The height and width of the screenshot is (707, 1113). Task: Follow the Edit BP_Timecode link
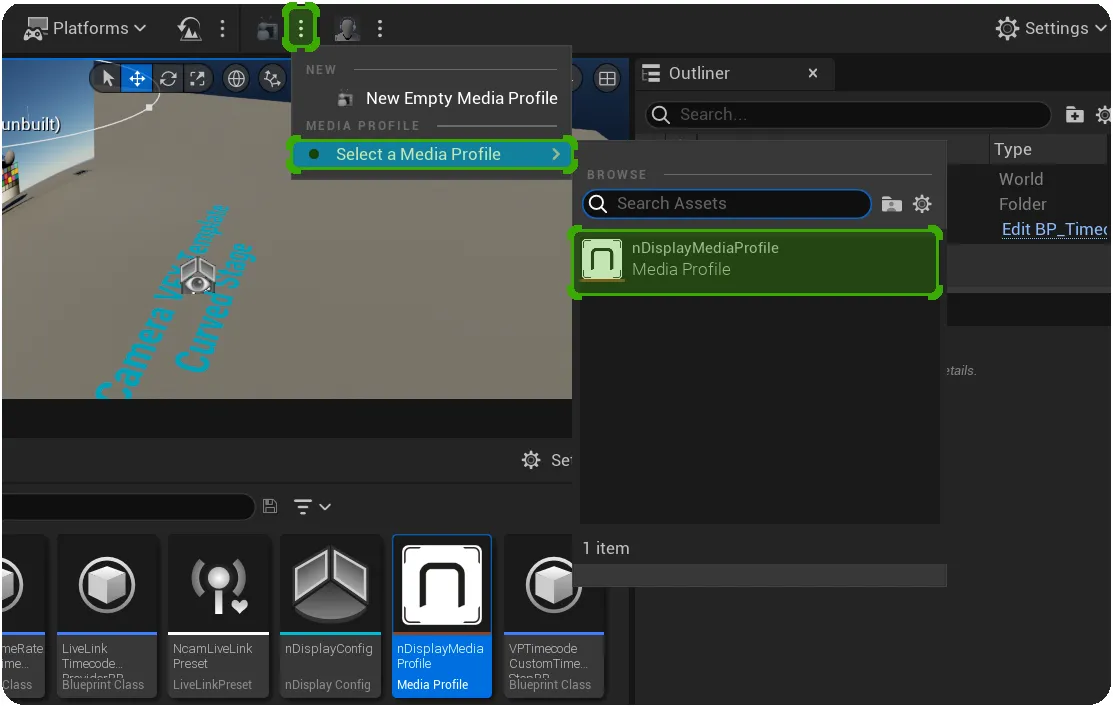point(1053,229)
